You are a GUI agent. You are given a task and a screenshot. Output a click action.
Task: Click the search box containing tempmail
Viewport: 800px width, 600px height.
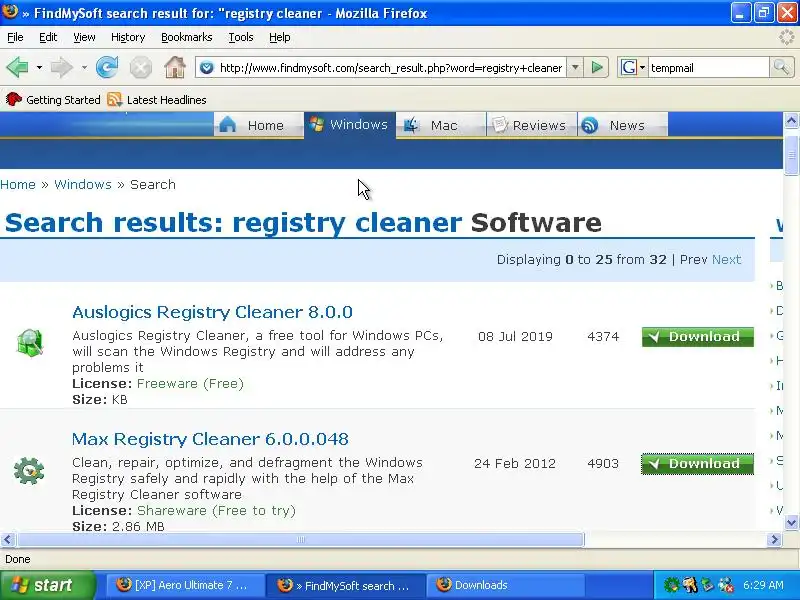click(x=708, y=68)
